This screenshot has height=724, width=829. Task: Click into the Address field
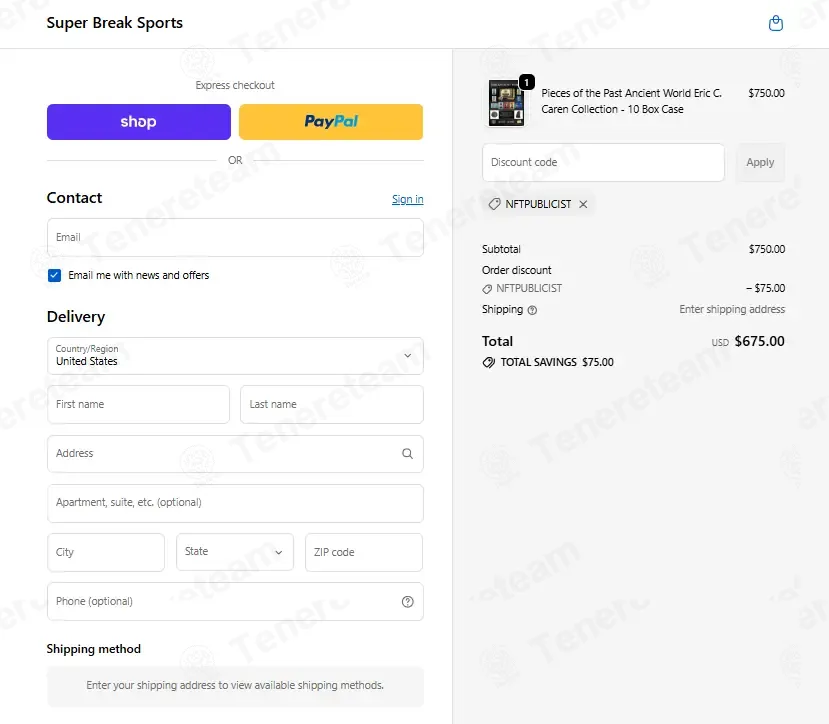click(235, 454)
